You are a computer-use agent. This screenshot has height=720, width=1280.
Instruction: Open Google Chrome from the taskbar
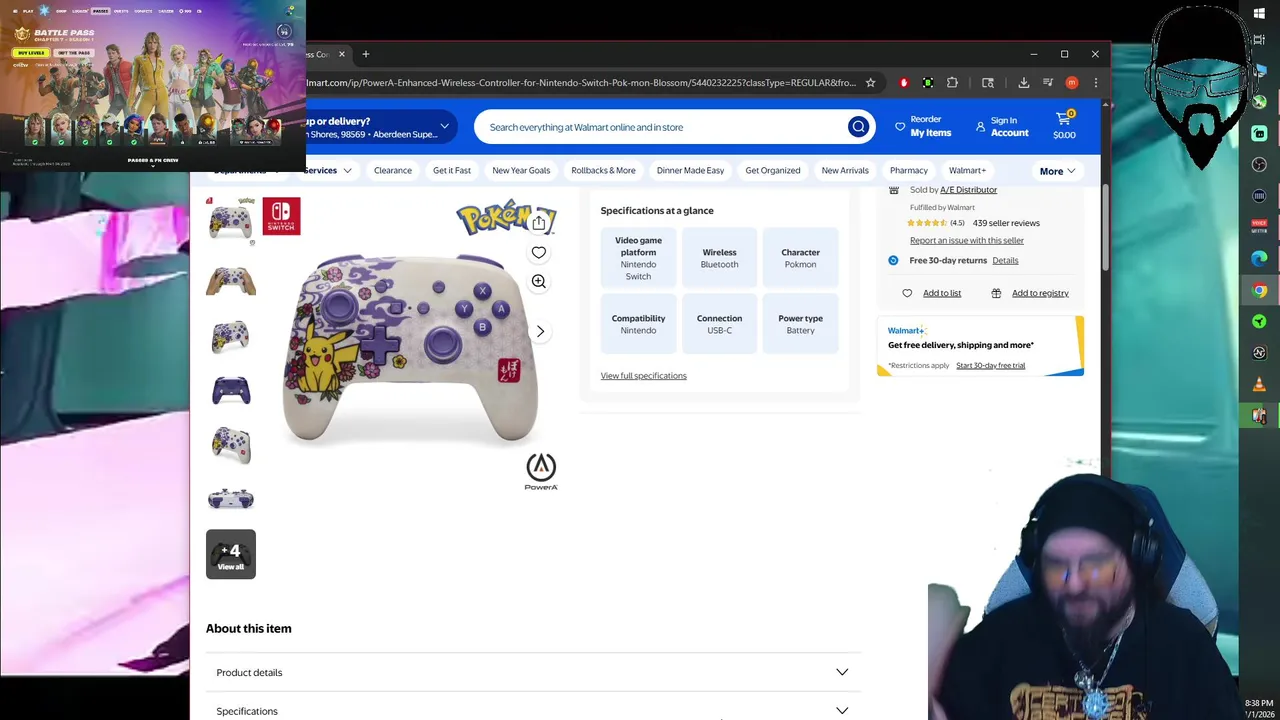[x=1259, y=290]
